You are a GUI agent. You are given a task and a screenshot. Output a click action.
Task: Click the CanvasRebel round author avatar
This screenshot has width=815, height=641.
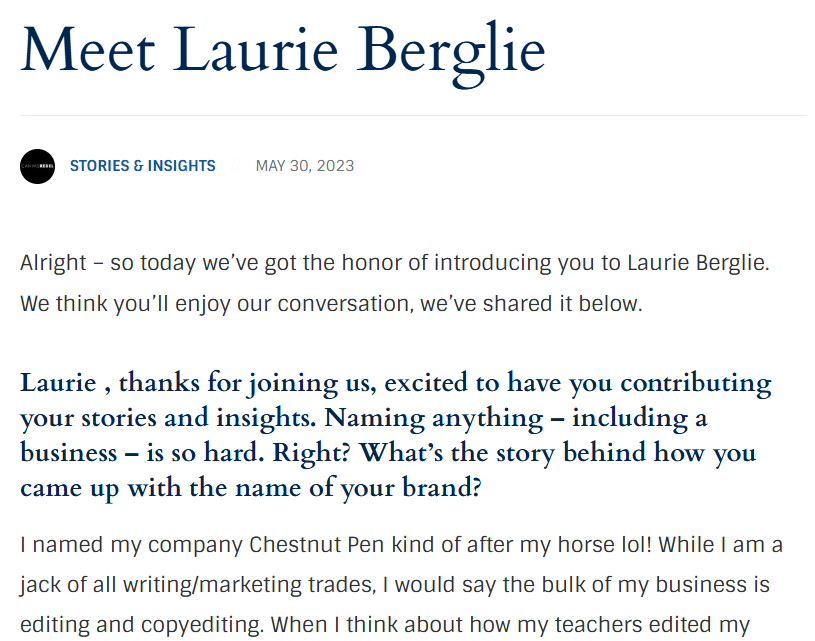[37, 166]
